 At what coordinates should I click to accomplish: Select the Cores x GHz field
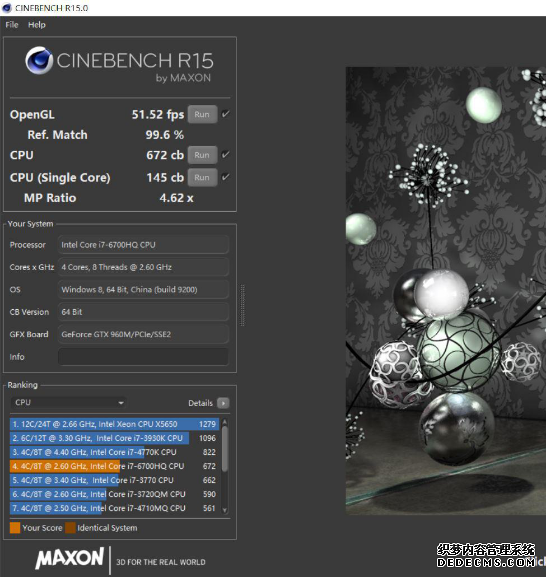point(143,267)
